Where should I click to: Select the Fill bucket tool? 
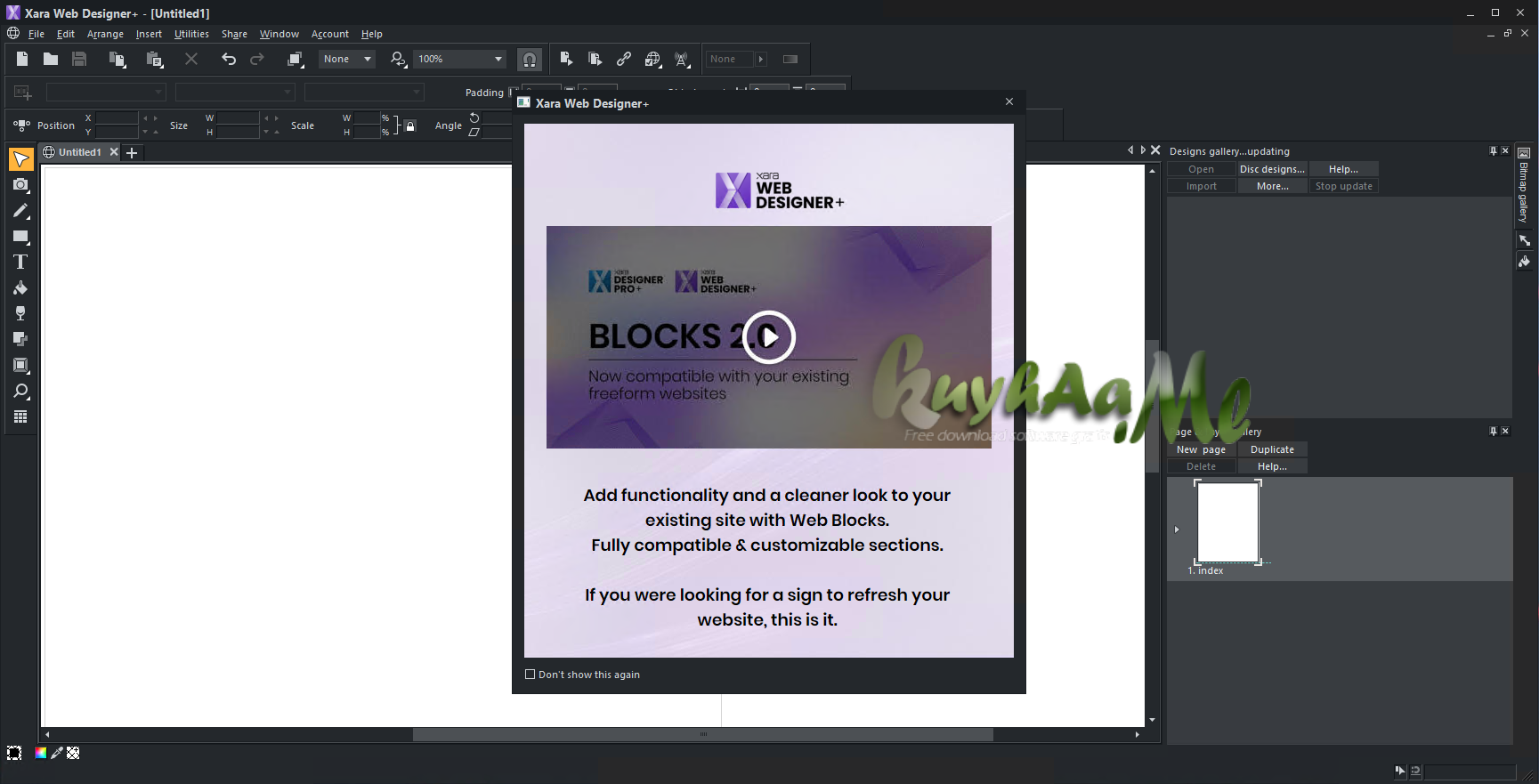coord(20,288)
